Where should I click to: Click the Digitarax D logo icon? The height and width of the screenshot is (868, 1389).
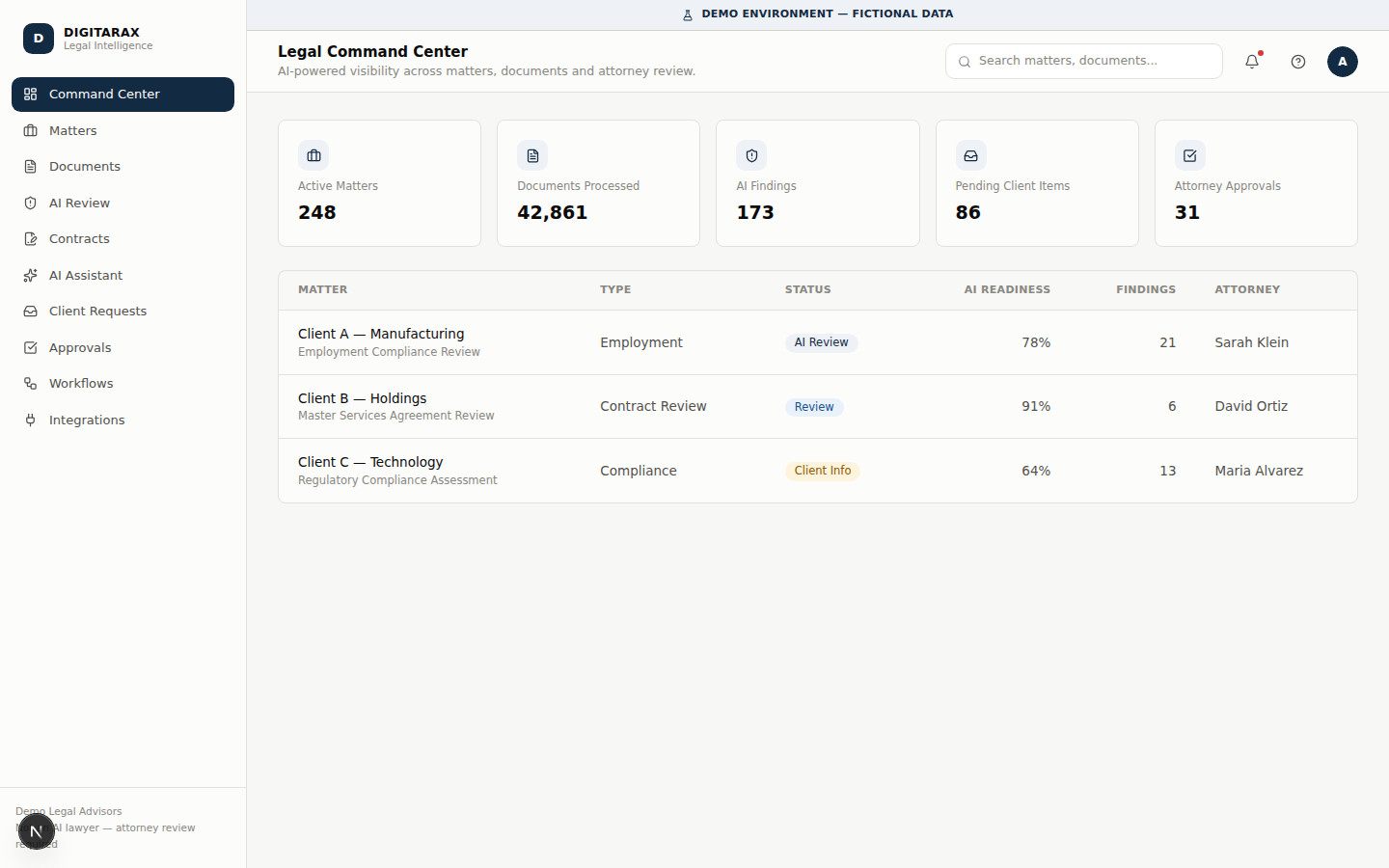pyautogui.click(x=39, y=39)
